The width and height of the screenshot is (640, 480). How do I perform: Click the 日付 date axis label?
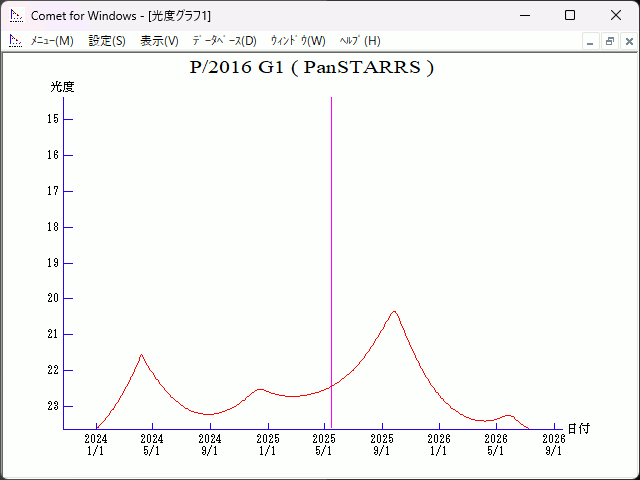pyautogui.click(x=578, y=428)
